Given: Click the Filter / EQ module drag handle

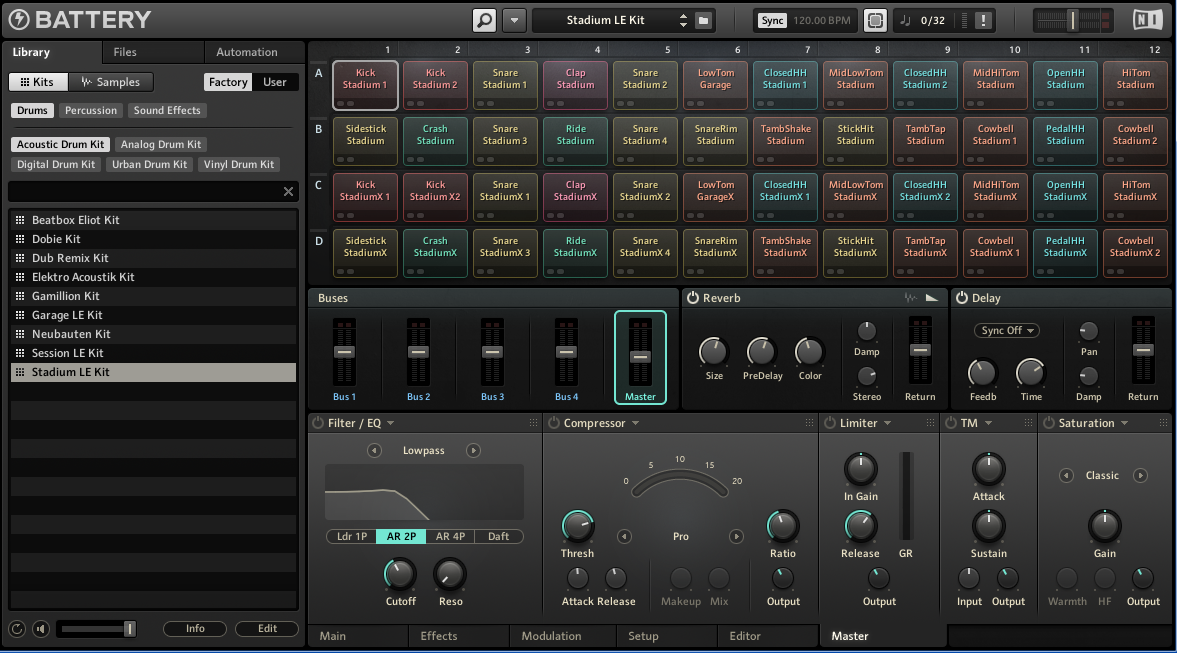Looking at the screenshot, I should pyautogui.click(x=534, y=423).
